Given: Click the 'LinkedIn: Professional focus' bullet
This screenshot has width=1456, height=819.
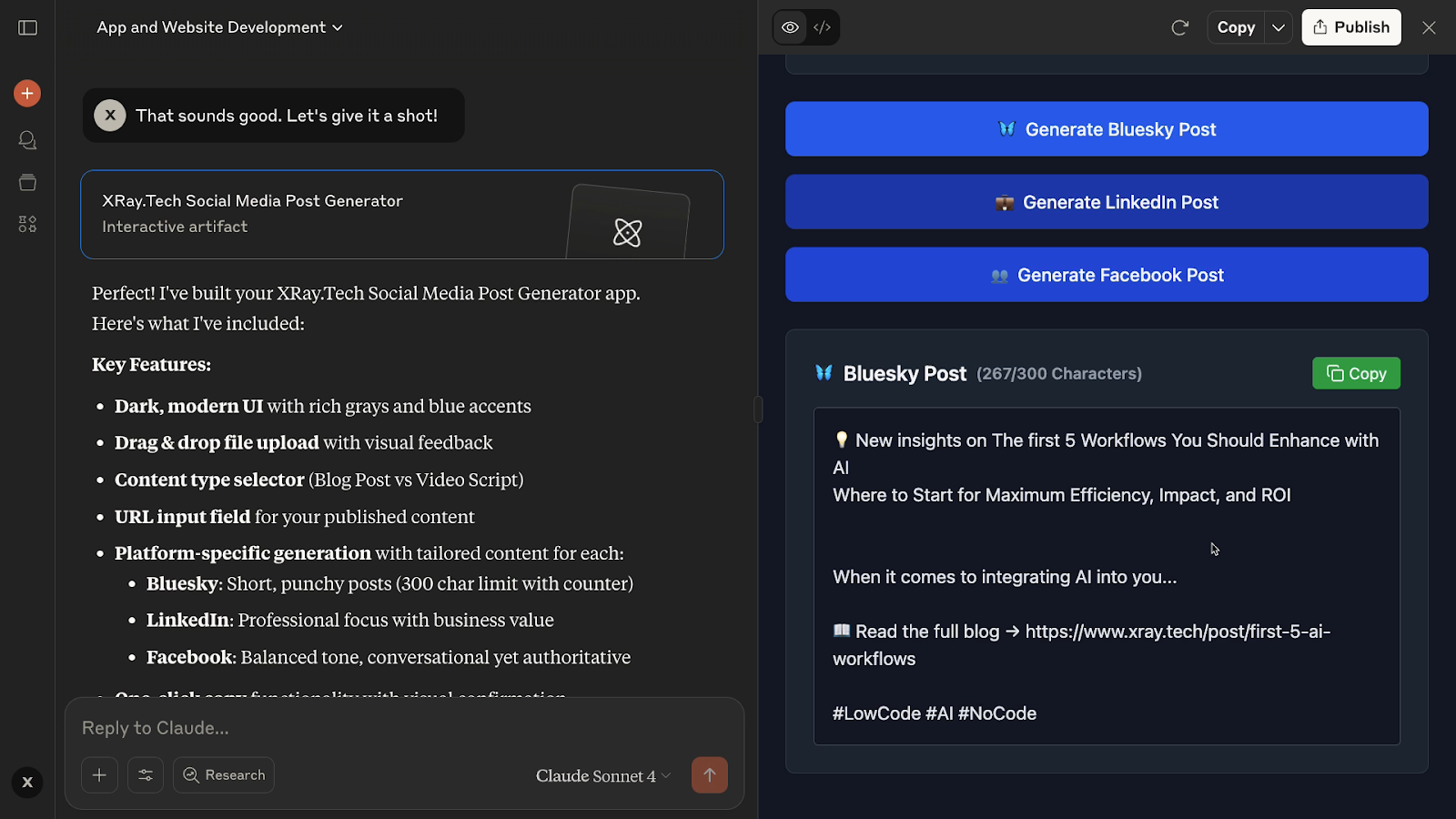Looking at the screenshot, I should pyautogui.click(x=350, y=621).
